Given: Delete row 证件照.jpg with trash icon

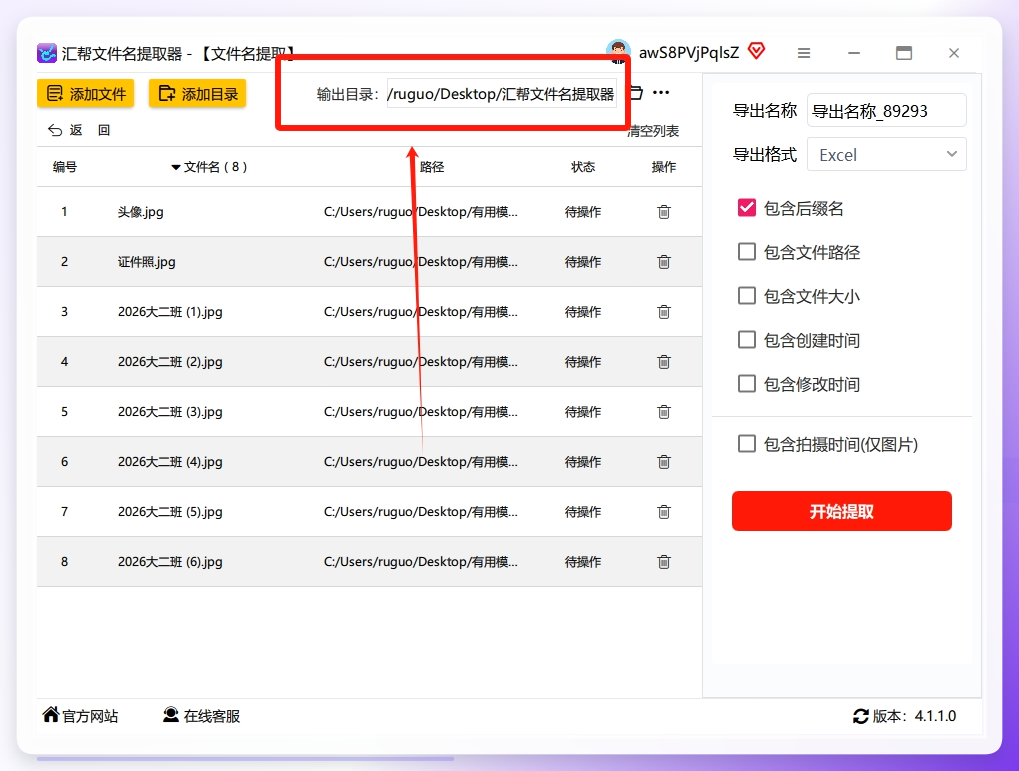Looking at the screenshot, I should click(664, 262).
